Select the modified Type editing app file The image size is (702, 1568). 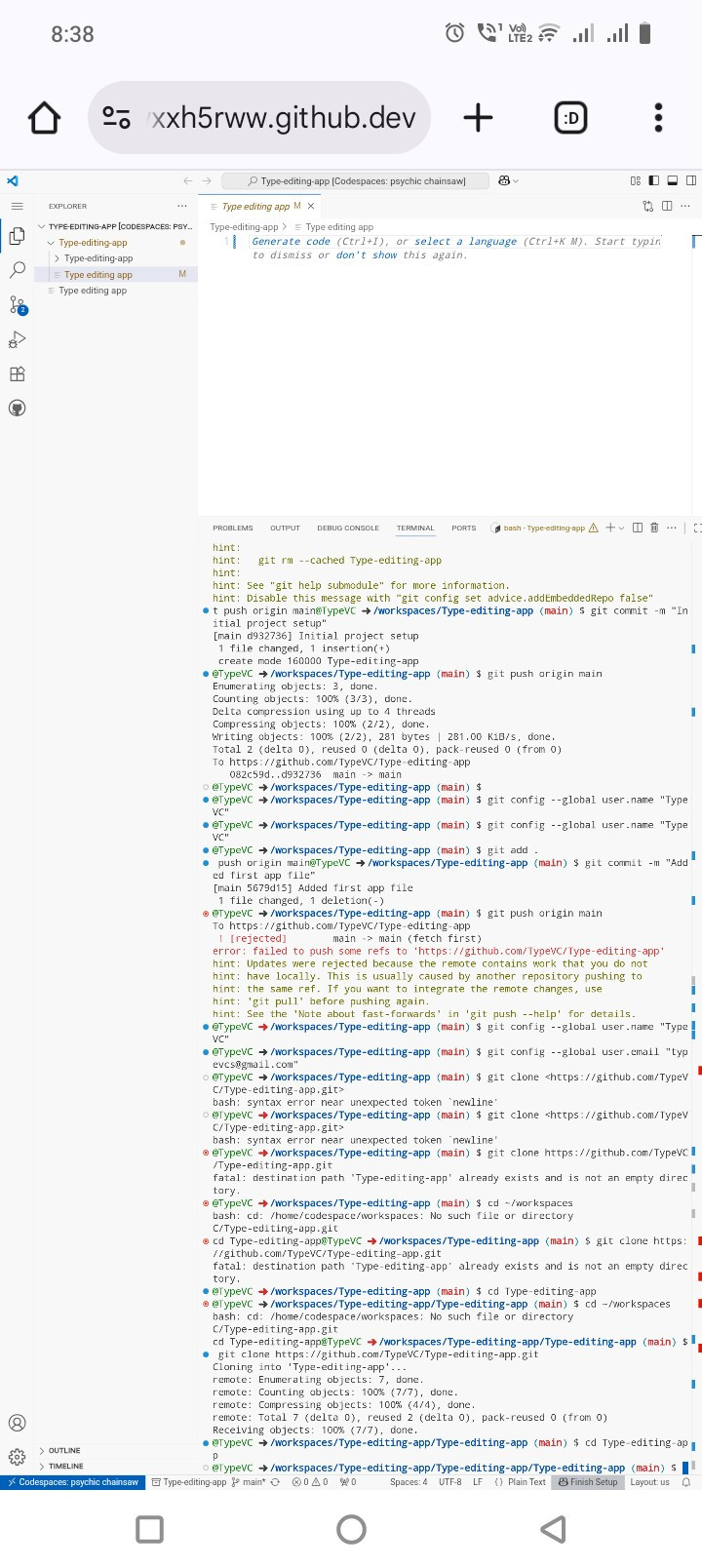(x=116, y=275)
